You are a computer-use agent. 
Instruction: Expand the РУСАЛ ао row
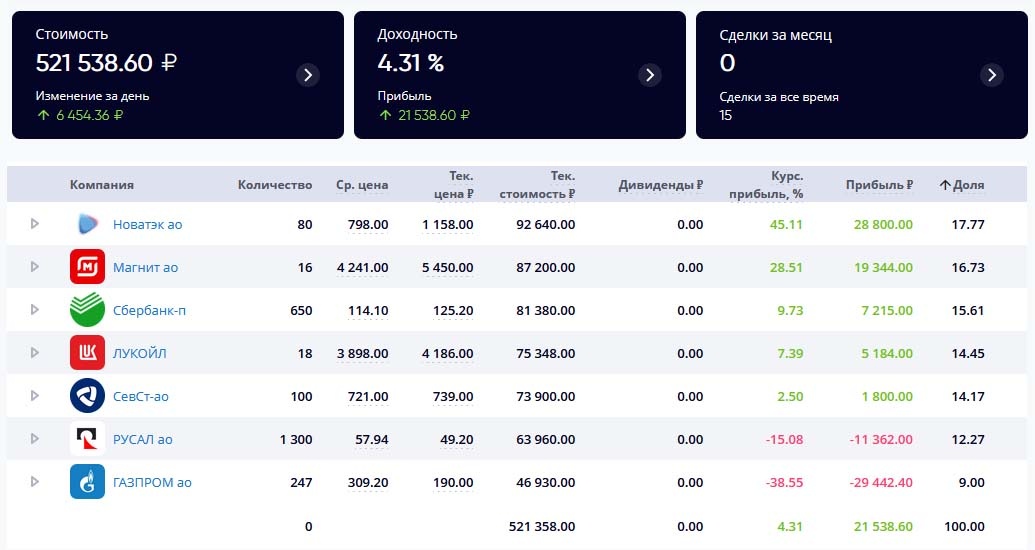click(35, 438)
